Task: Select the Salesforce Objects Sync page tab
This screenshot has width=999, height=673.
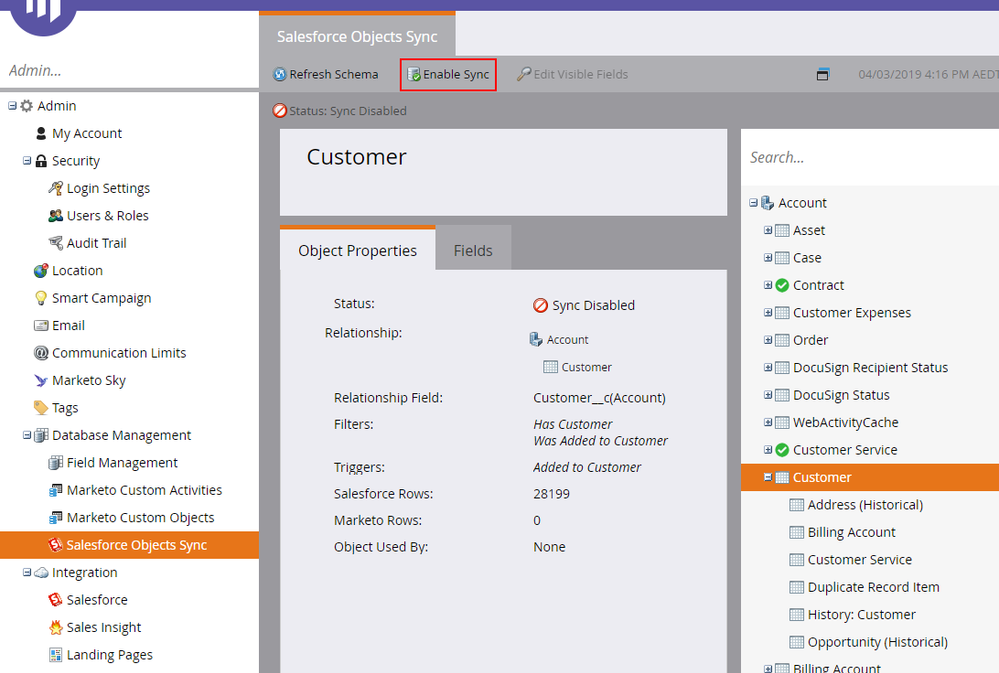Action: (x=357, y=35)
